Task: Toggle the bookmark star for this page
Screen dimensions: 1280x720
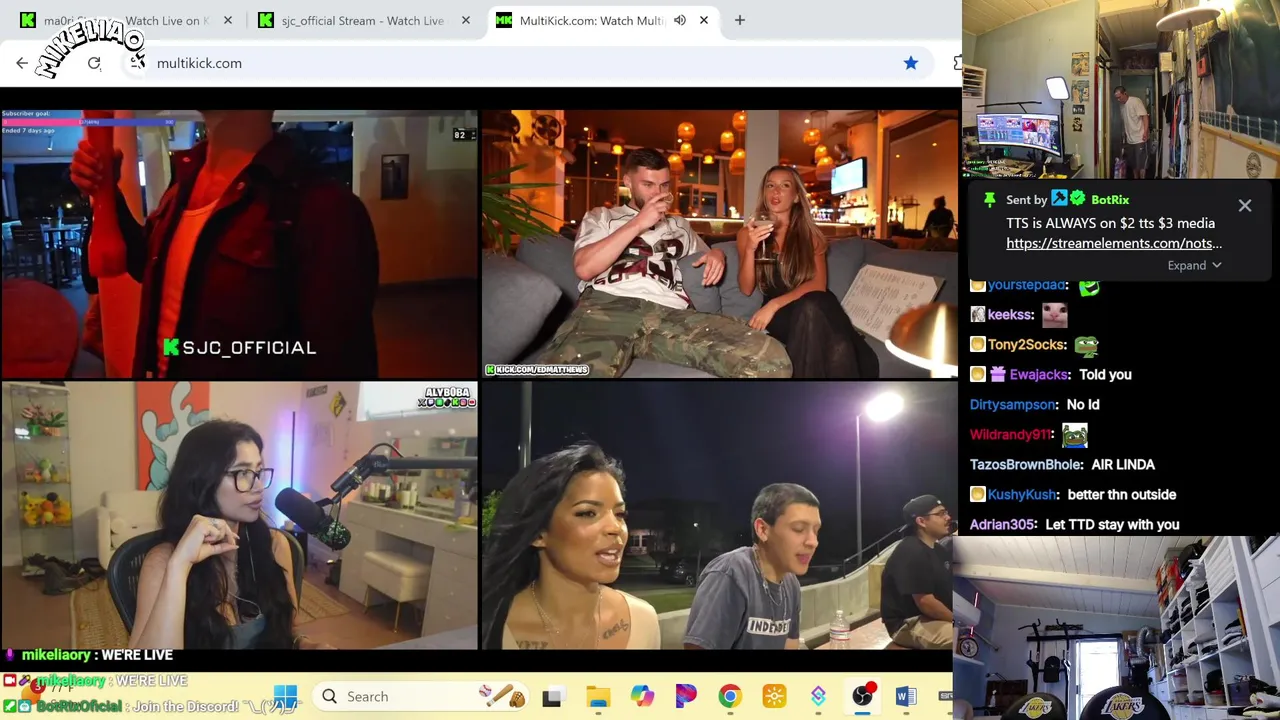Action: point(911,63)
